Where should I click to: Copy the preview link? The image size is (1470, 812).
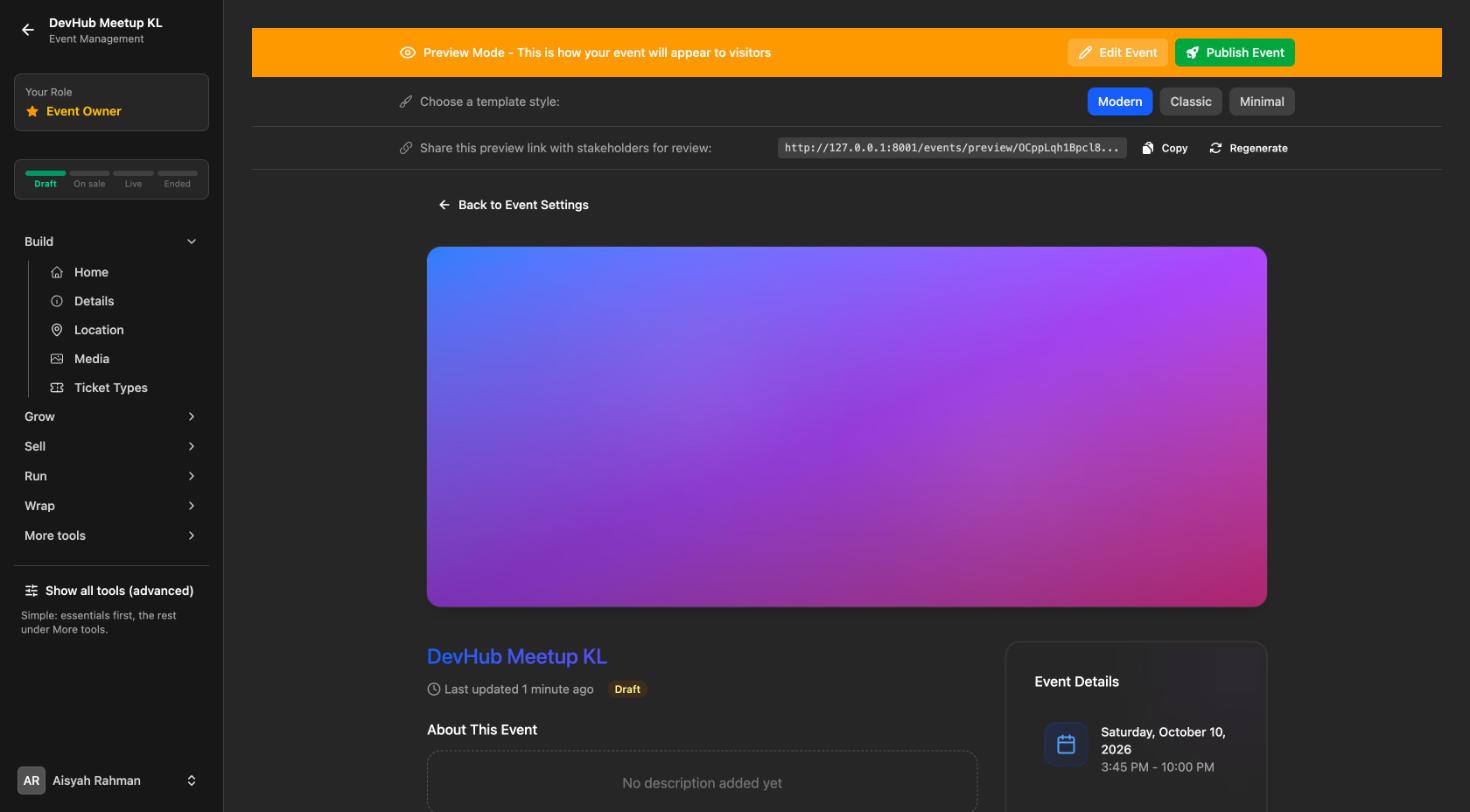[1165, 148]
